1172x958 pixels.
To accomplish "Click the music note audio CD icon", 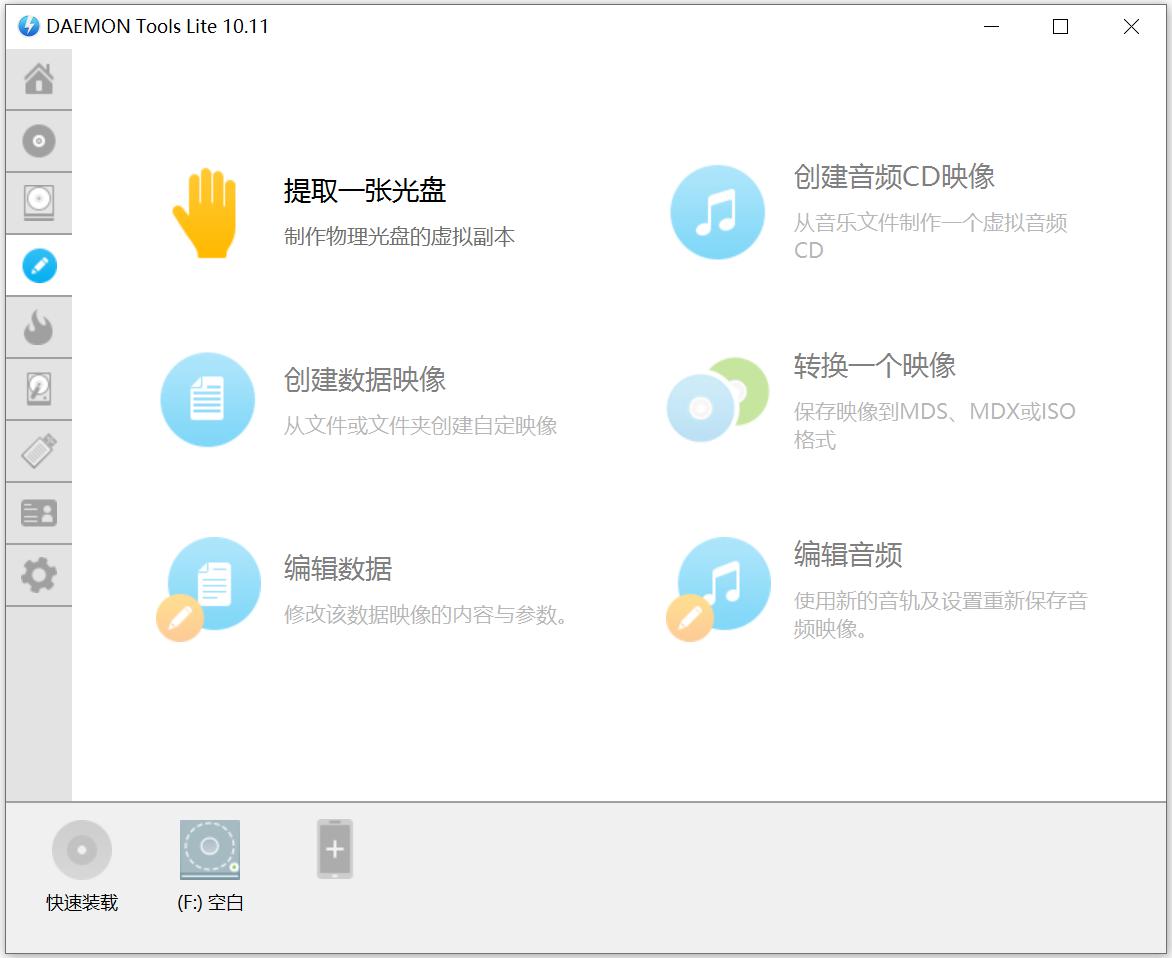I will [x=718, y=212].
